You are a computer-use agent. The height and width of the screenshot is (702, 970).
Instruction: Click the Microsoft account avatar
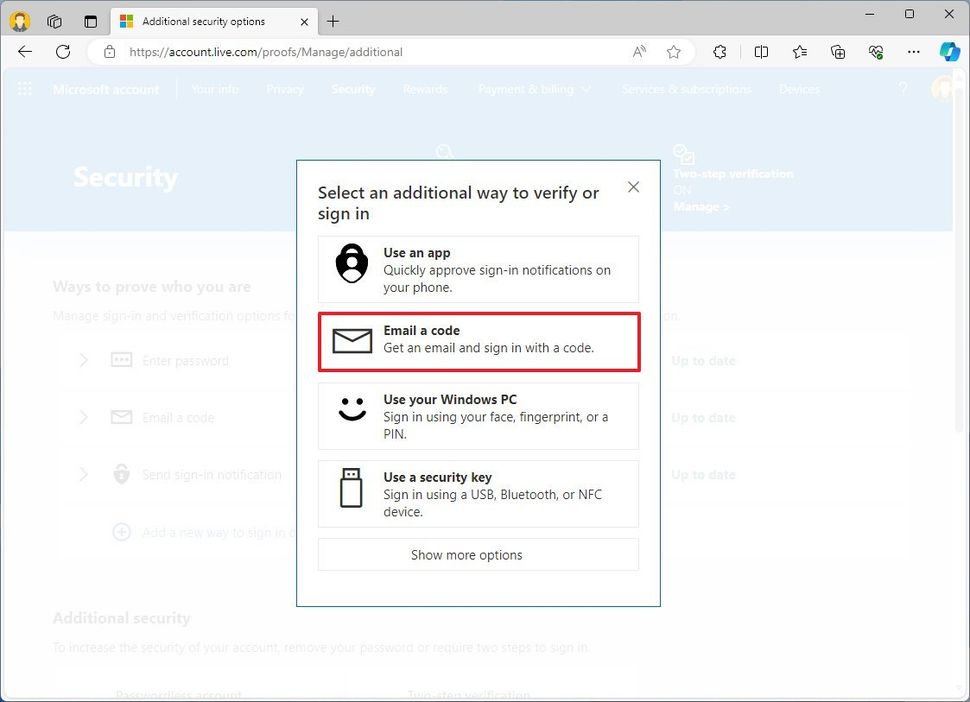(x=943, y=89)
